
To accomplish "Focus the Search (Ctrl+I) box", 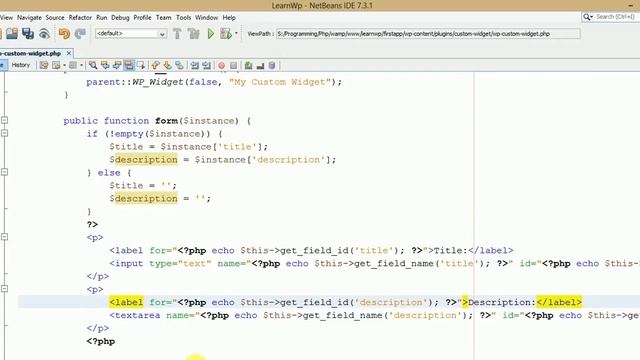I will tap(615, 17).
